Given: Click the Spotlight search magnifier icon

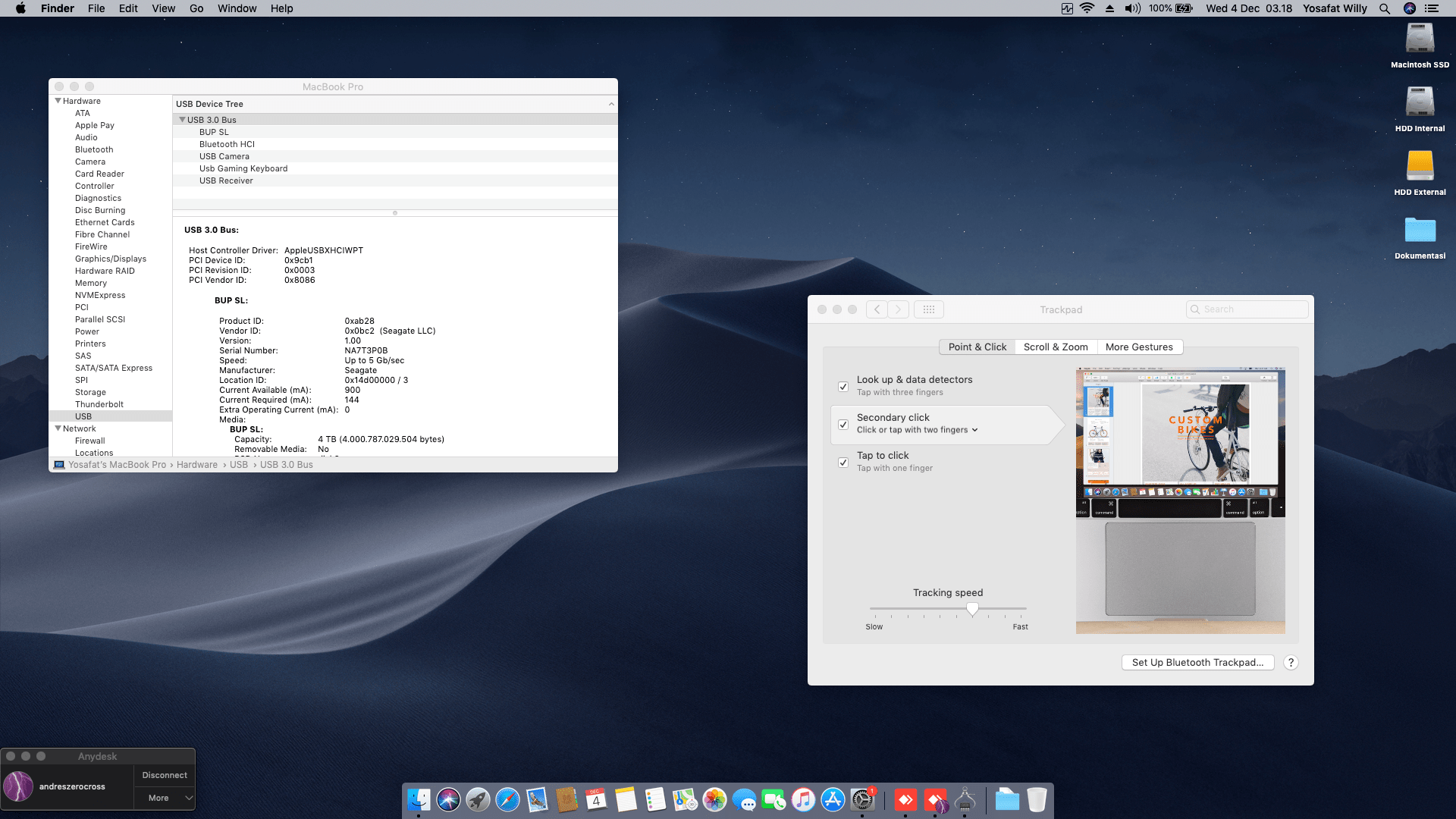Looking at the screenshot, I should 1385,8.
